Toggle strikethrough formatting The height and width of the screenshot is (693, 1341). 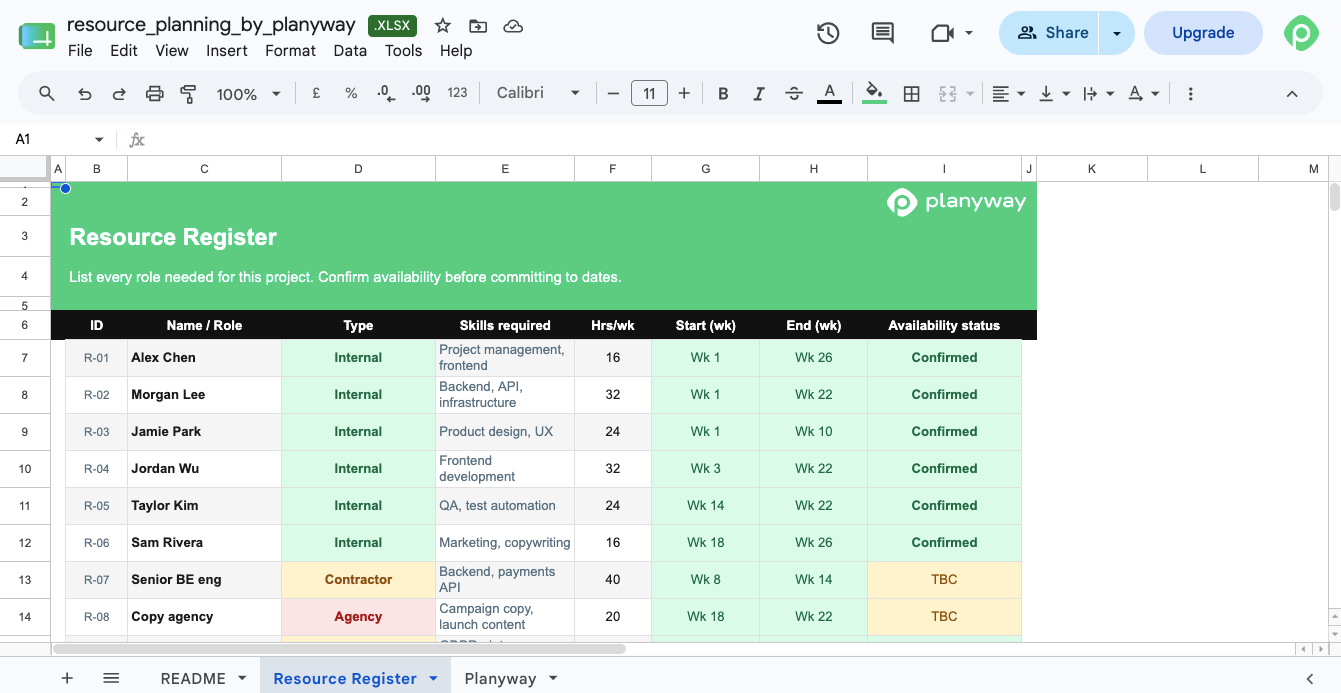(x=794, y=93)
